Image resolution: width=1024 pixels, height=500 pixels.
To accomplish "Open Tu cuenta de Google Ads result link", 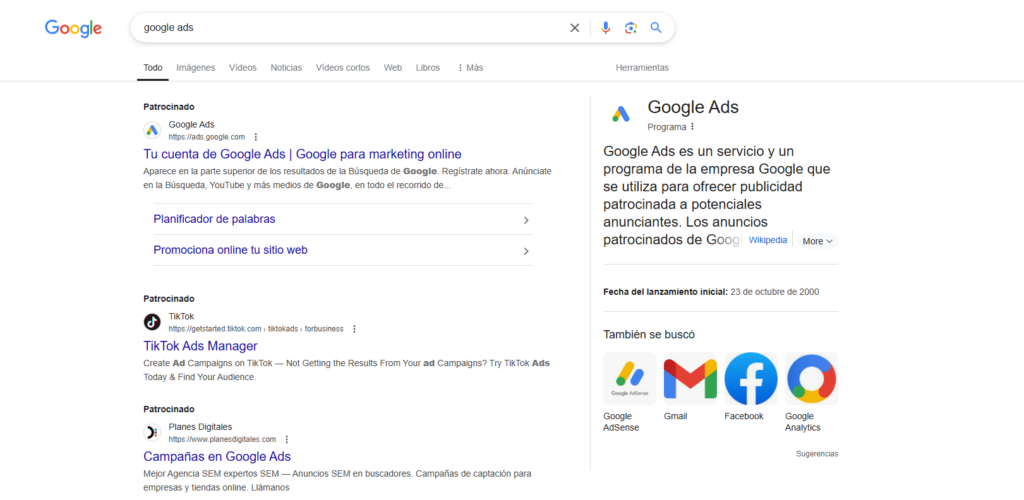I will coord(302,155).
